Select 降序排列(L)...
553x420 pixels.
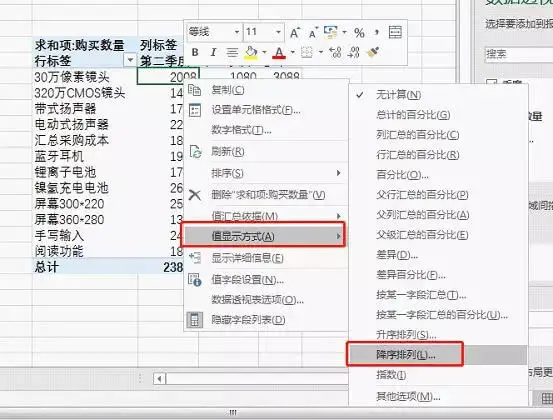[x=438, y=355]
